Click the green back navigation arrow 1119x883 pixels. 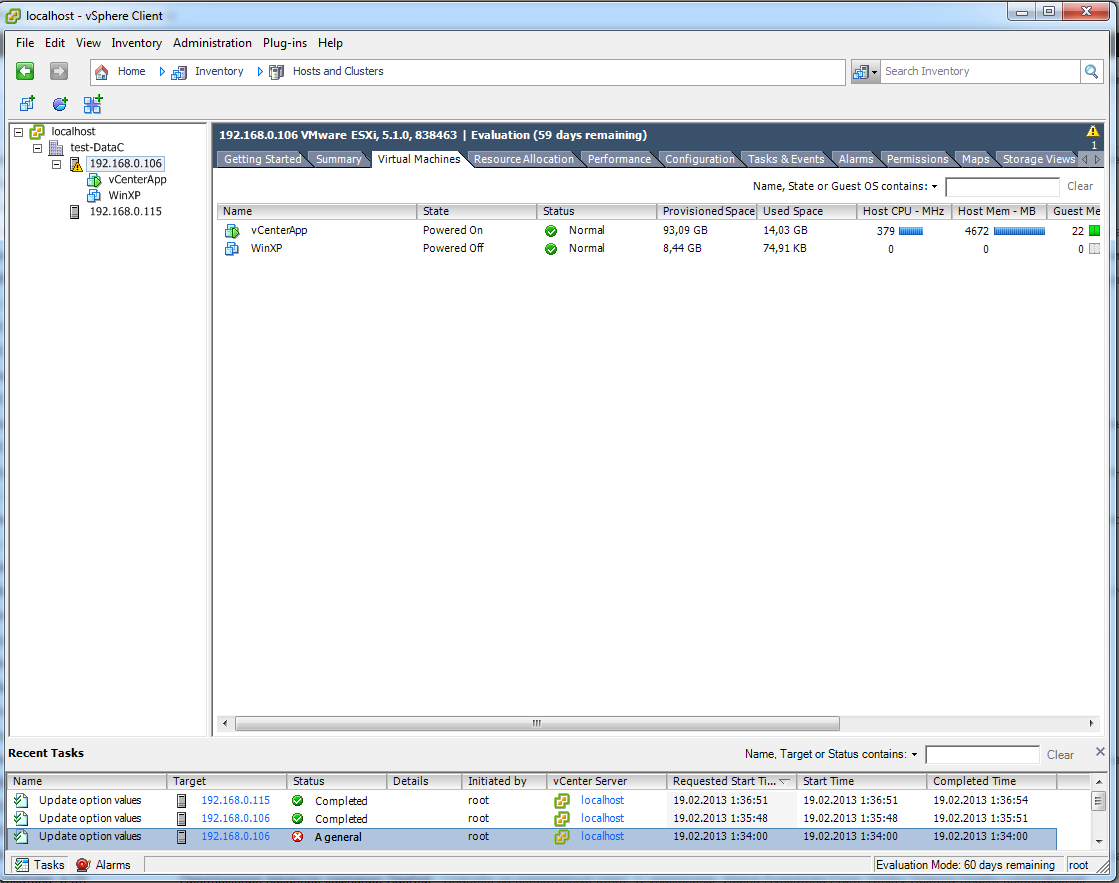pos(25,71)
